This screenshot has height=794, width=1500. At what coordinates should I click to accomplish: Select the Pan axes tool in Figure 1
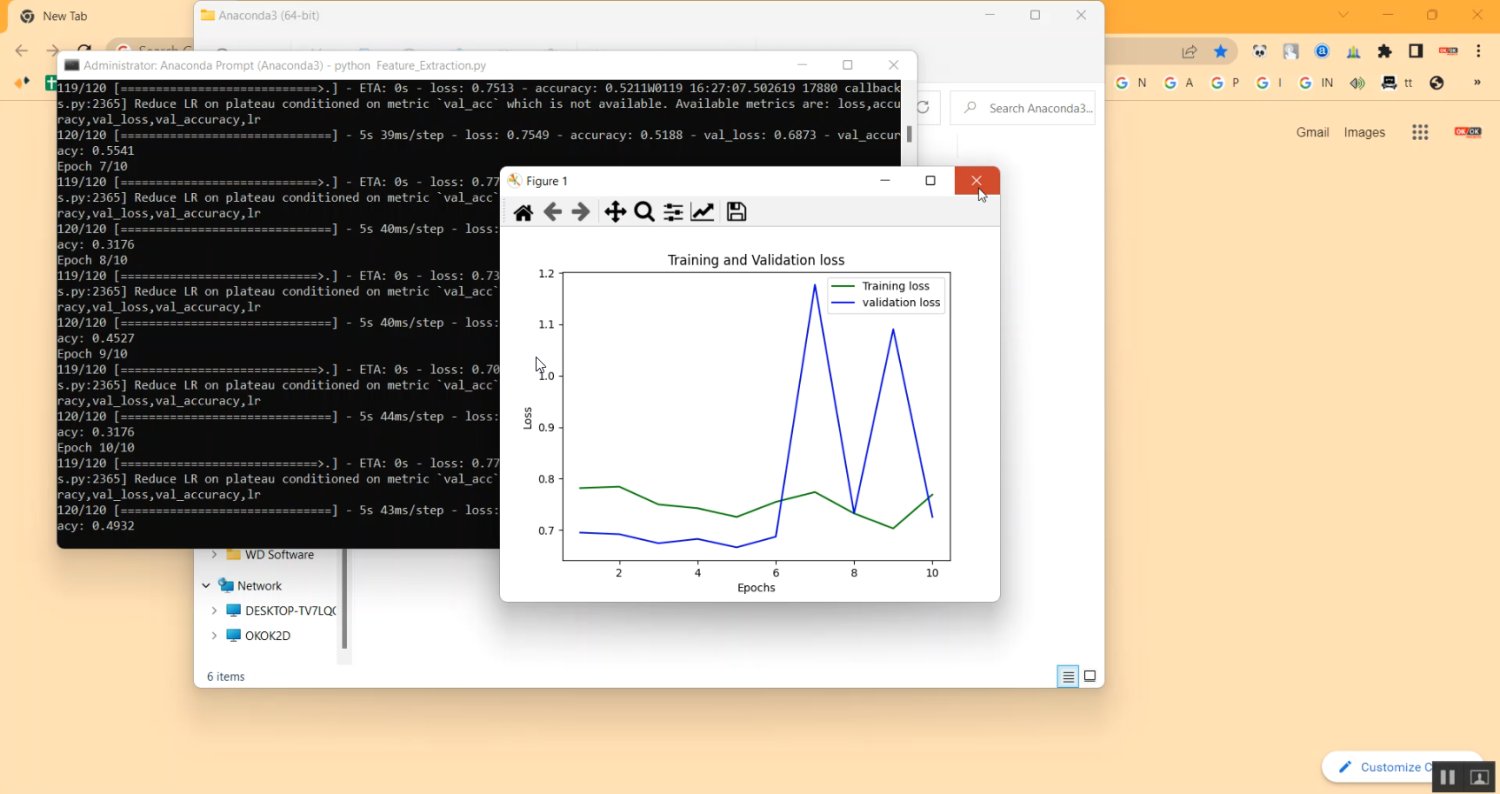pos(615,212)
